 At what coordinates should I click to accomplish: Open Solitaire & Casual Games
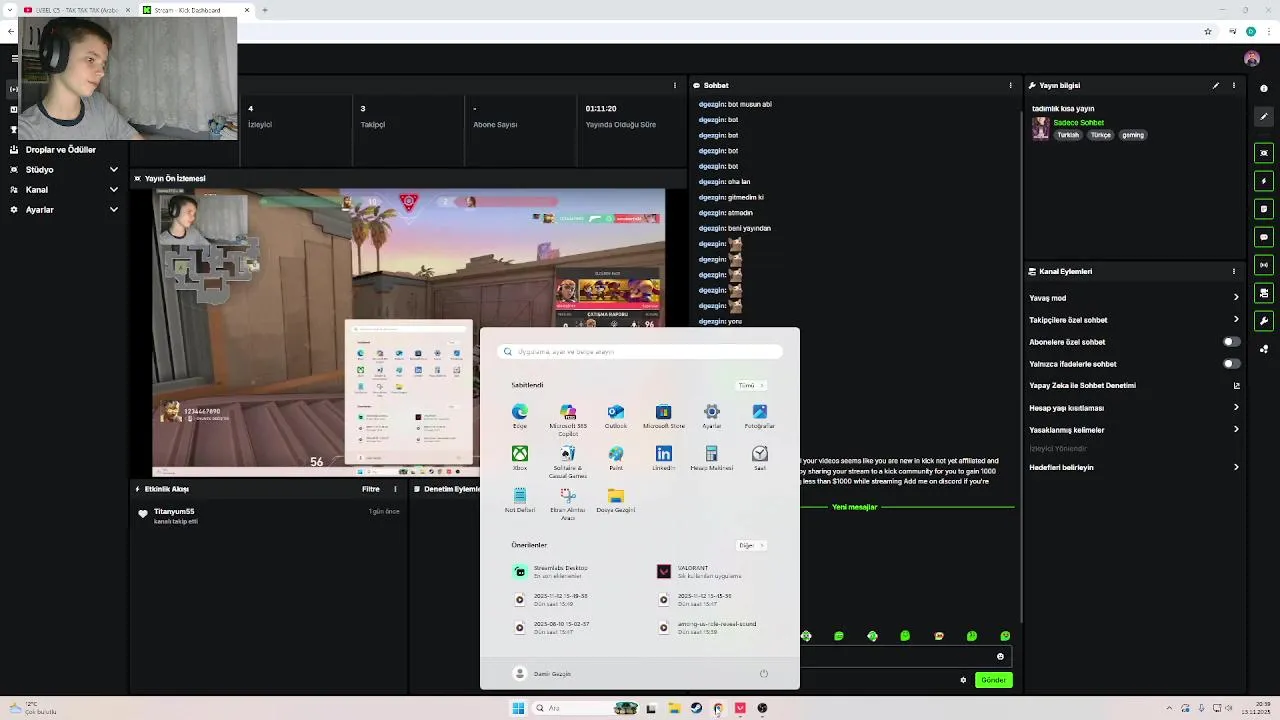click(x=568, y=461)
